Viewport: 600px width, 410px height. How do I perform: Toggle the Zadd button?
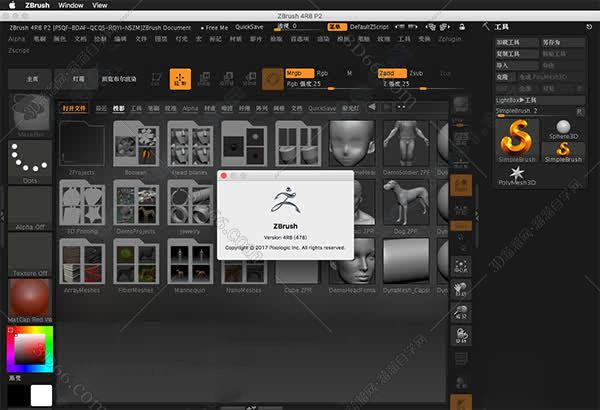392,73
